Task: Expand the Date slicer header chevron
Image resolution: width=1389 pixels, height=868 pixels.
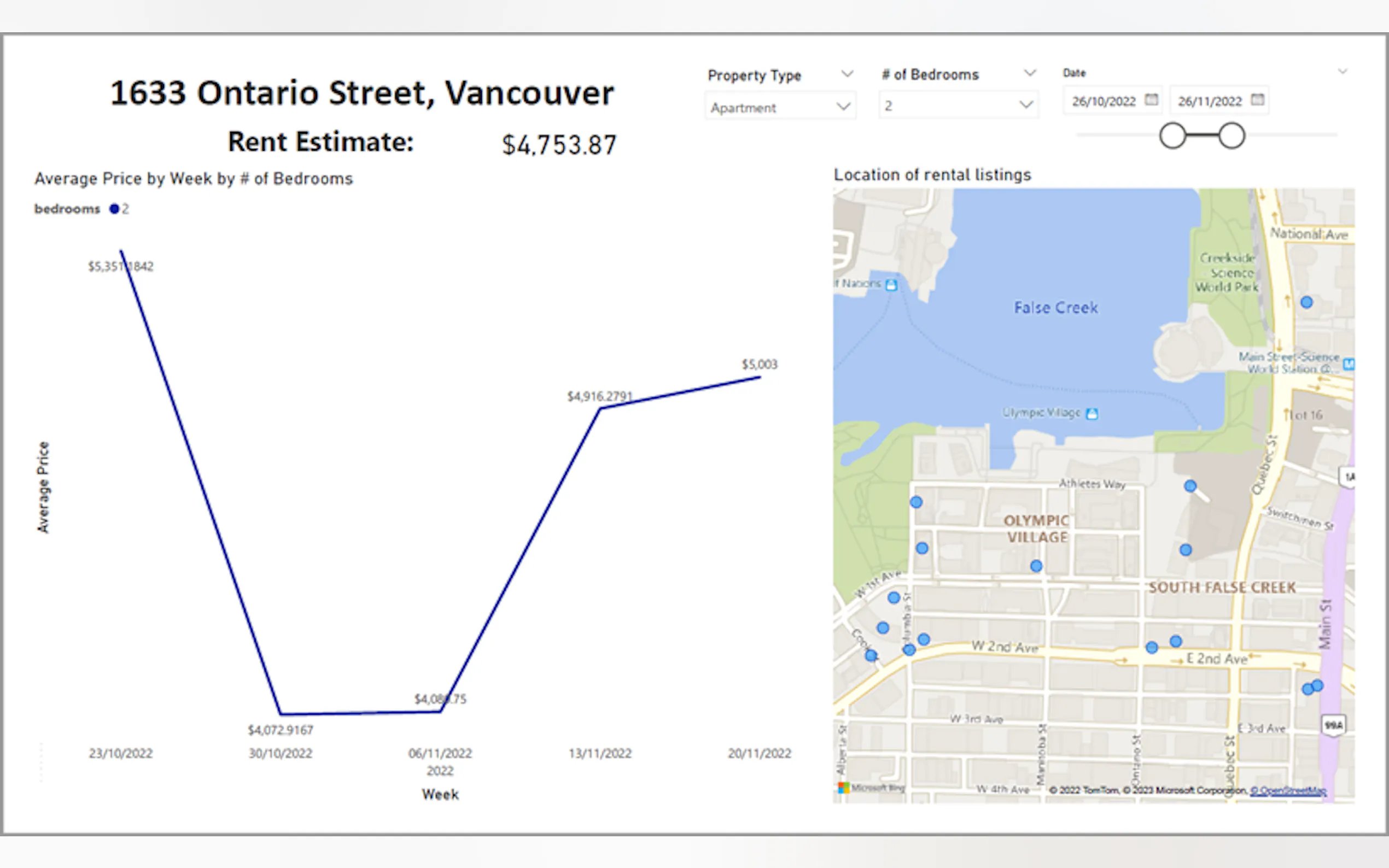Action: [1343, 72]
